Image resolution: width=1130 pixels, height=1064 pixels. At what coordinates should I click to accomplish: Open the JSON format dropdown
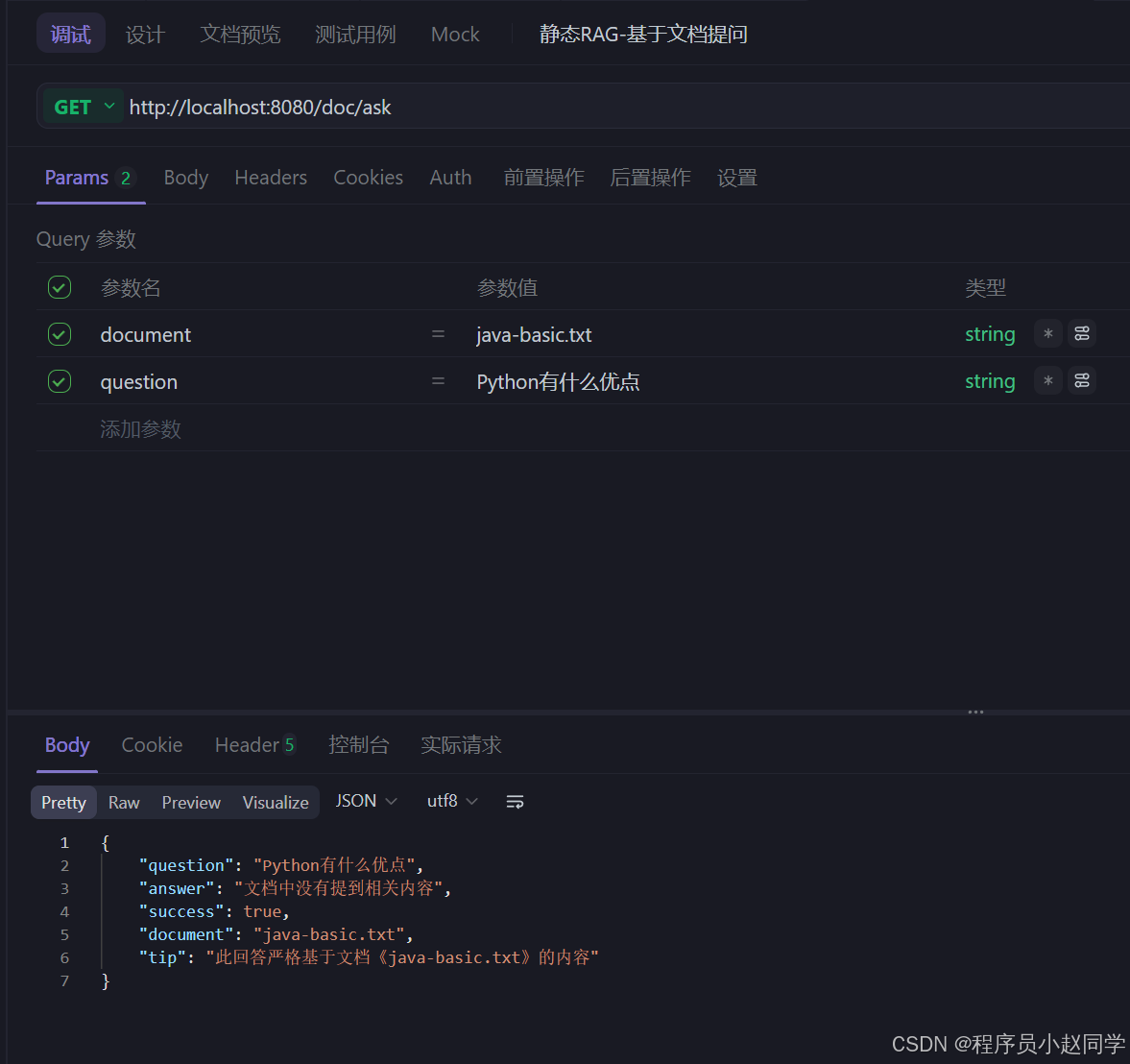[x=366, y=801]
